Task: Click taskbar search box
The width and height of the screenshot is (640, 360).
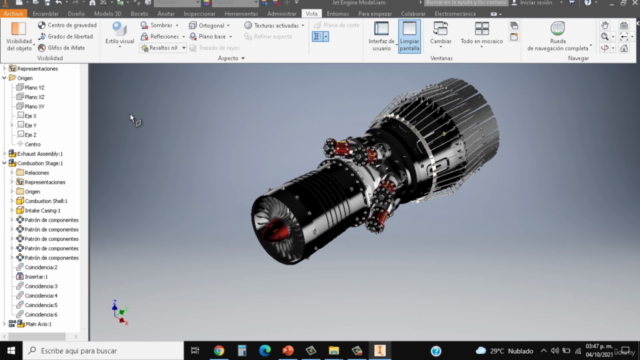Action: coord(103,351)
